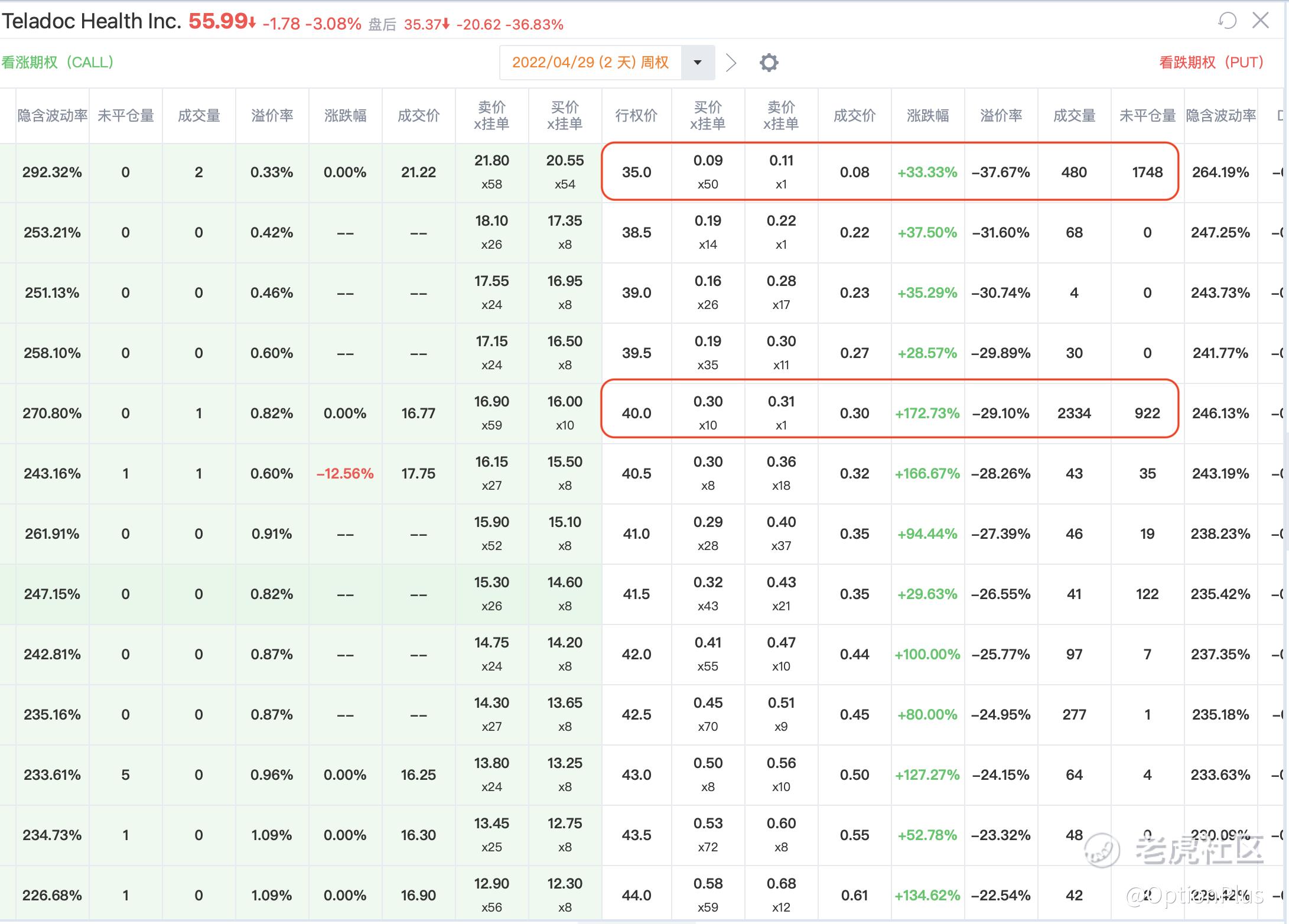Select the 40.0 strike price cell

coord(636,414)
